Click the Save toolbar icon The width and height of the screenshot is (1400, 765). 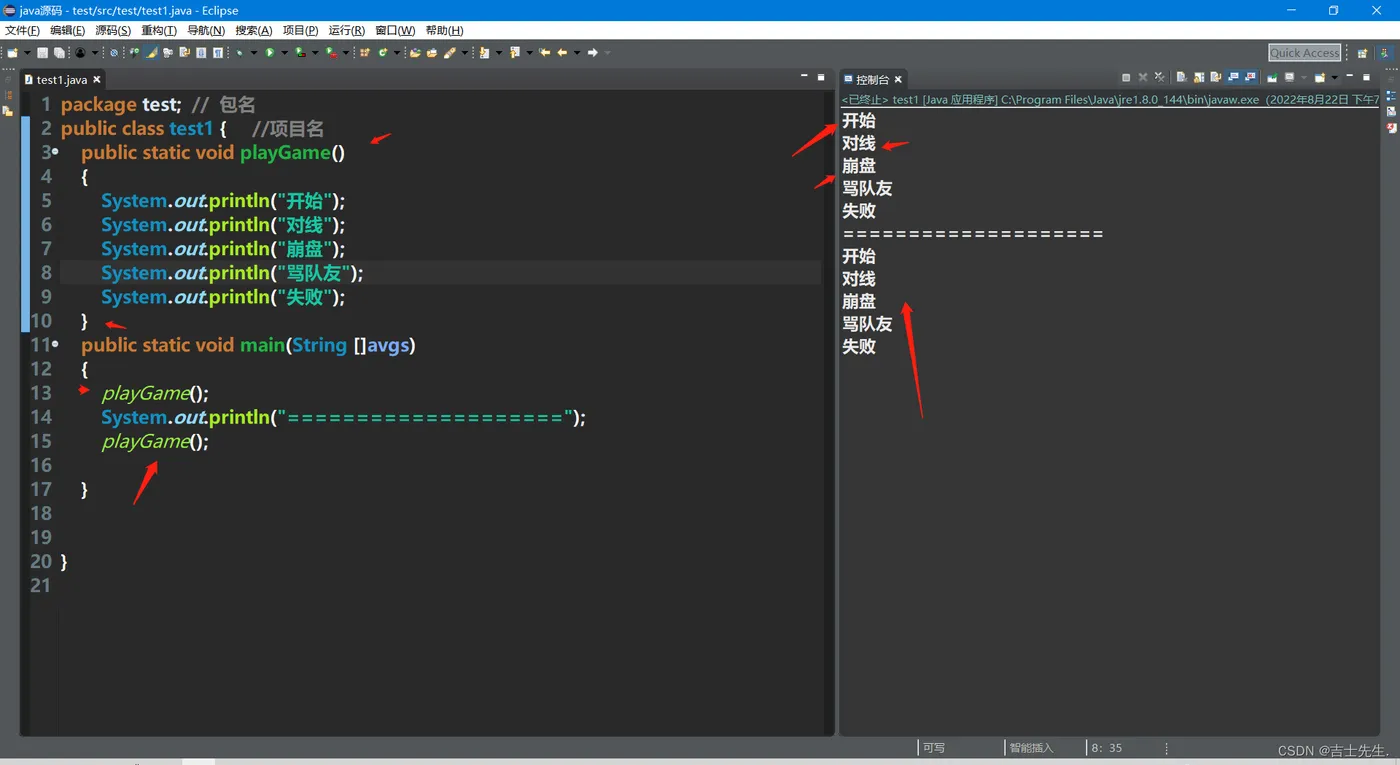click(42, 52)
